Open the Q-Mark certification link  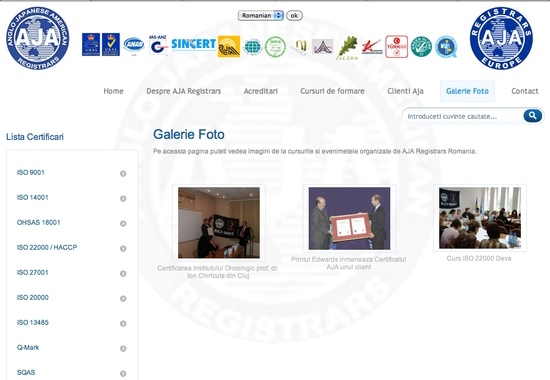[28, 347]
